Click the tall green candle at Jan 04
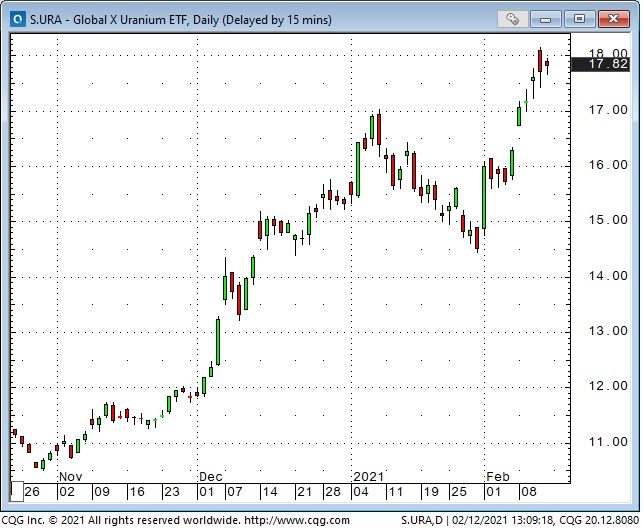 [358, 169]
